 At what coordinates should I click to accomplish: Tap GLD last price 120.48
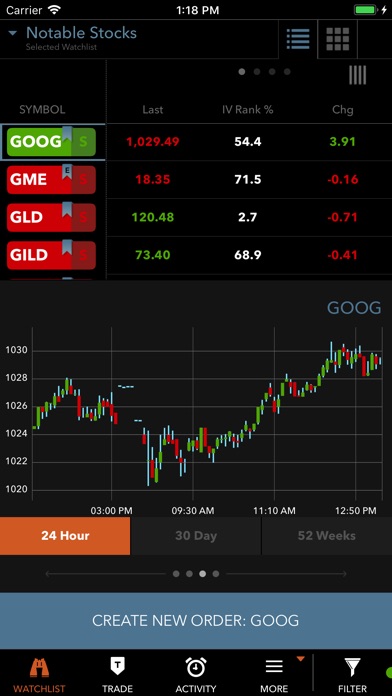(153, 218)
